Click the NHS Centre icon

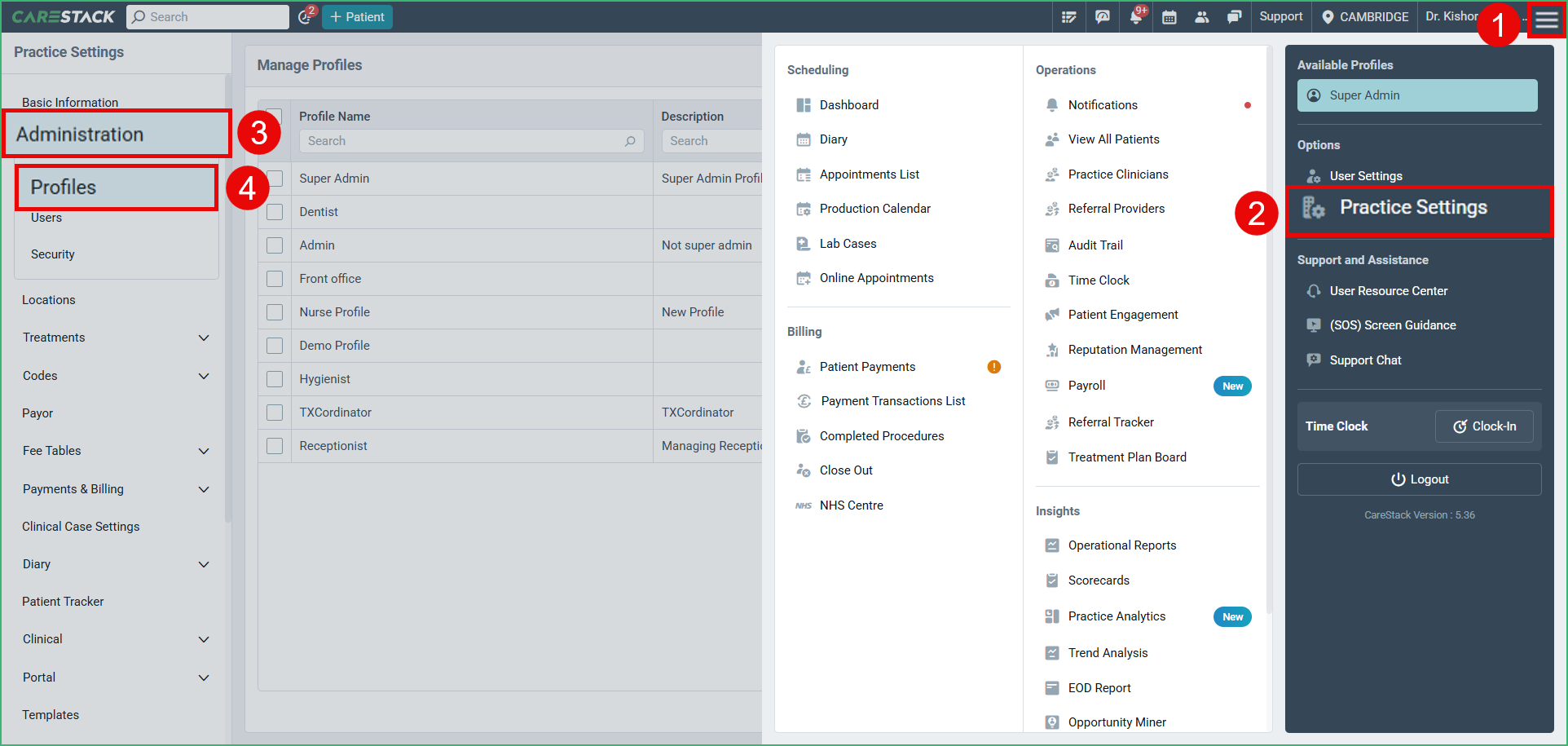coord(804,505)
